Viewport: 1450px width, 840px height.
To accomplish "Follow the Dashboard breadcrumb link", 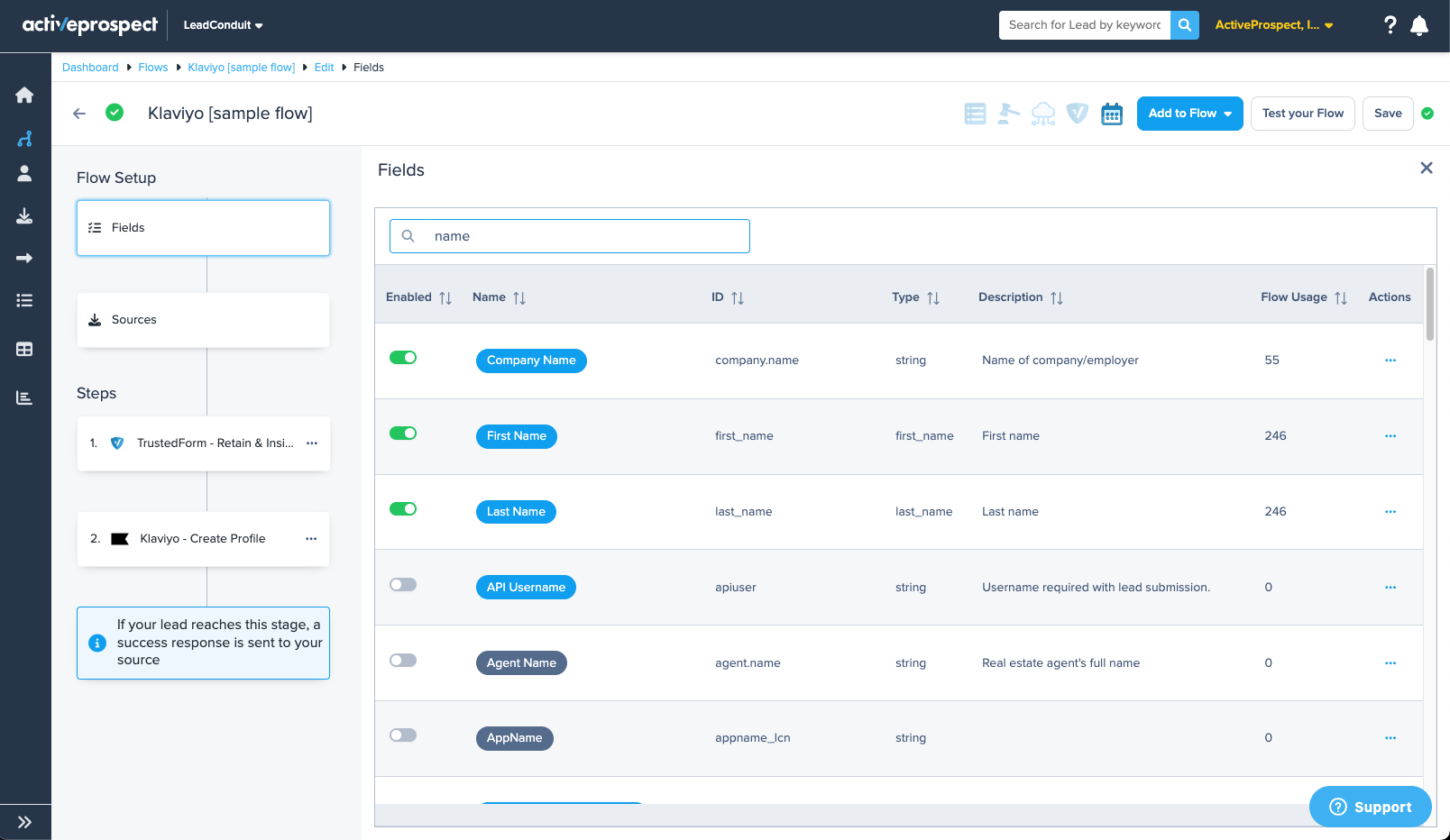I will pos(90,68).
